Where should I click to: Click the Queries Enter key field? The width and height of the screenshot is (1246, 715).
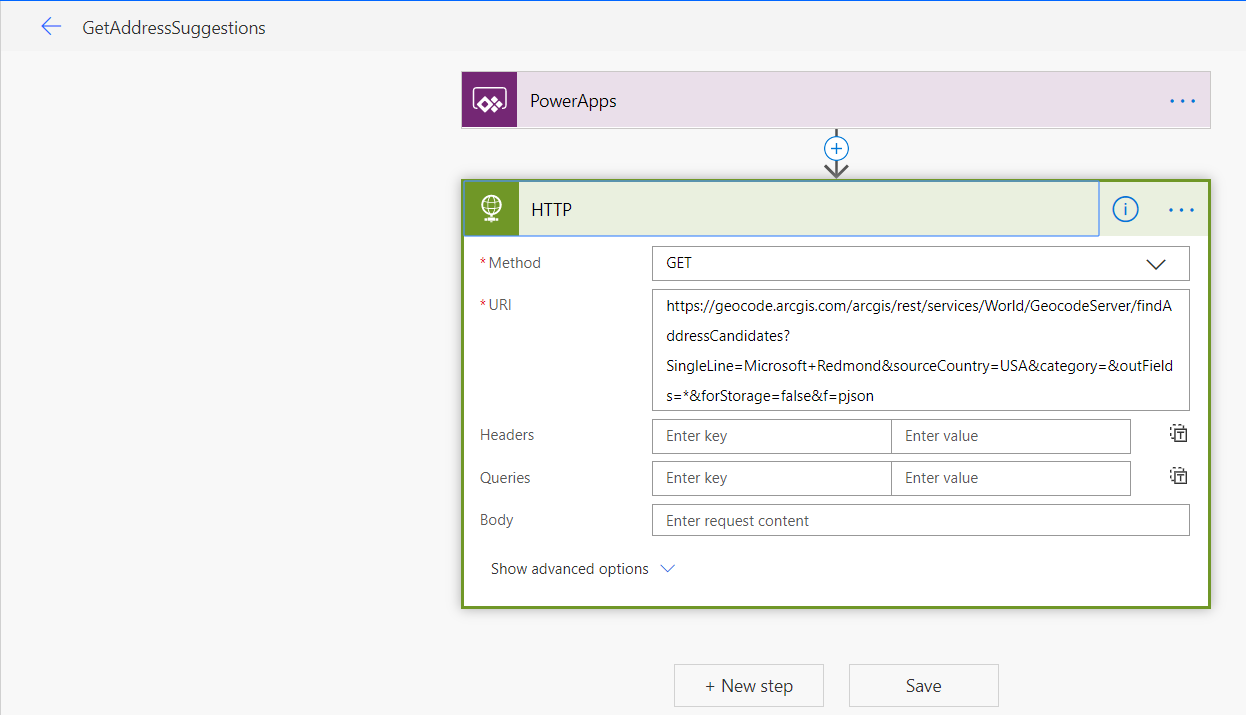[x=771, y=478]
